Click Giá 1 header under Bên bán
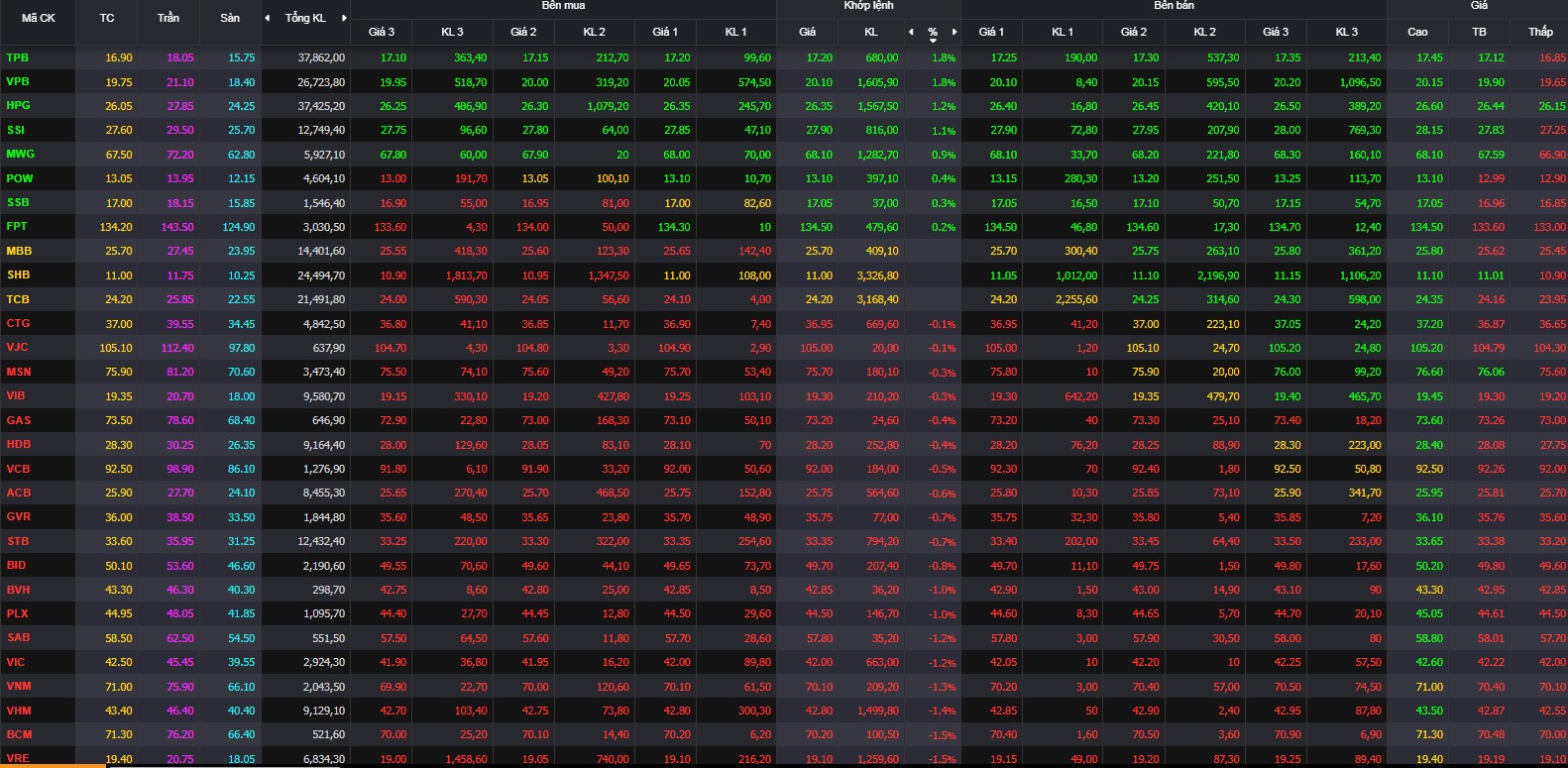The image size is (1568, 768). [991, 32]
